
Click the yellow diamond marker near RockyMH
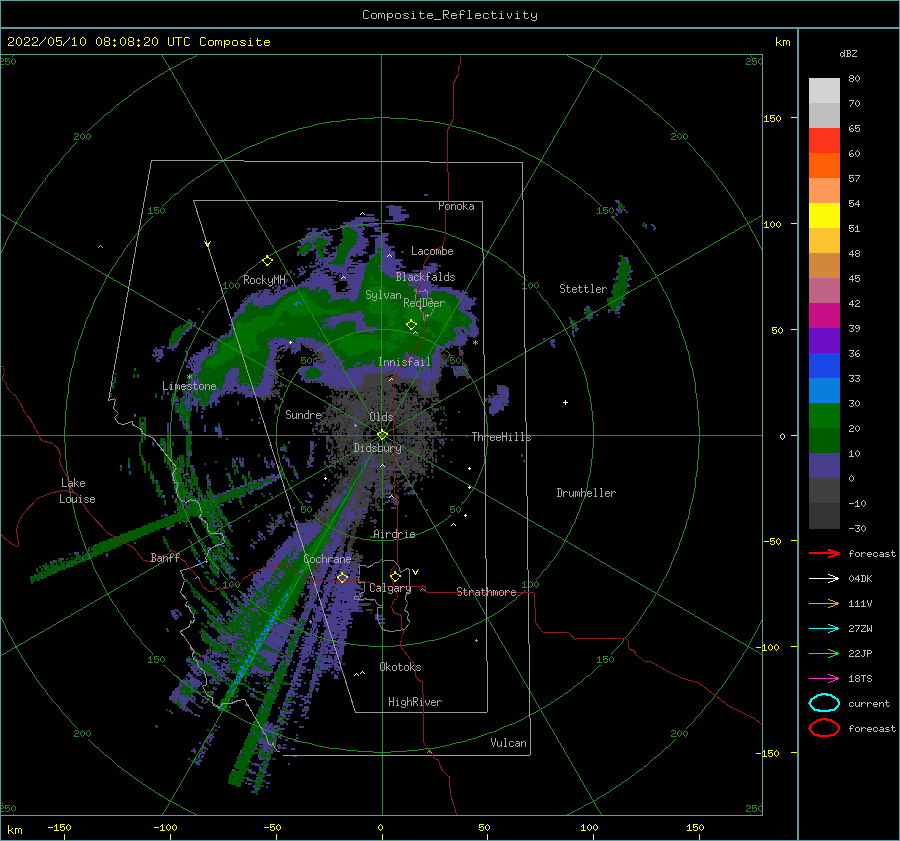point(267,261)
